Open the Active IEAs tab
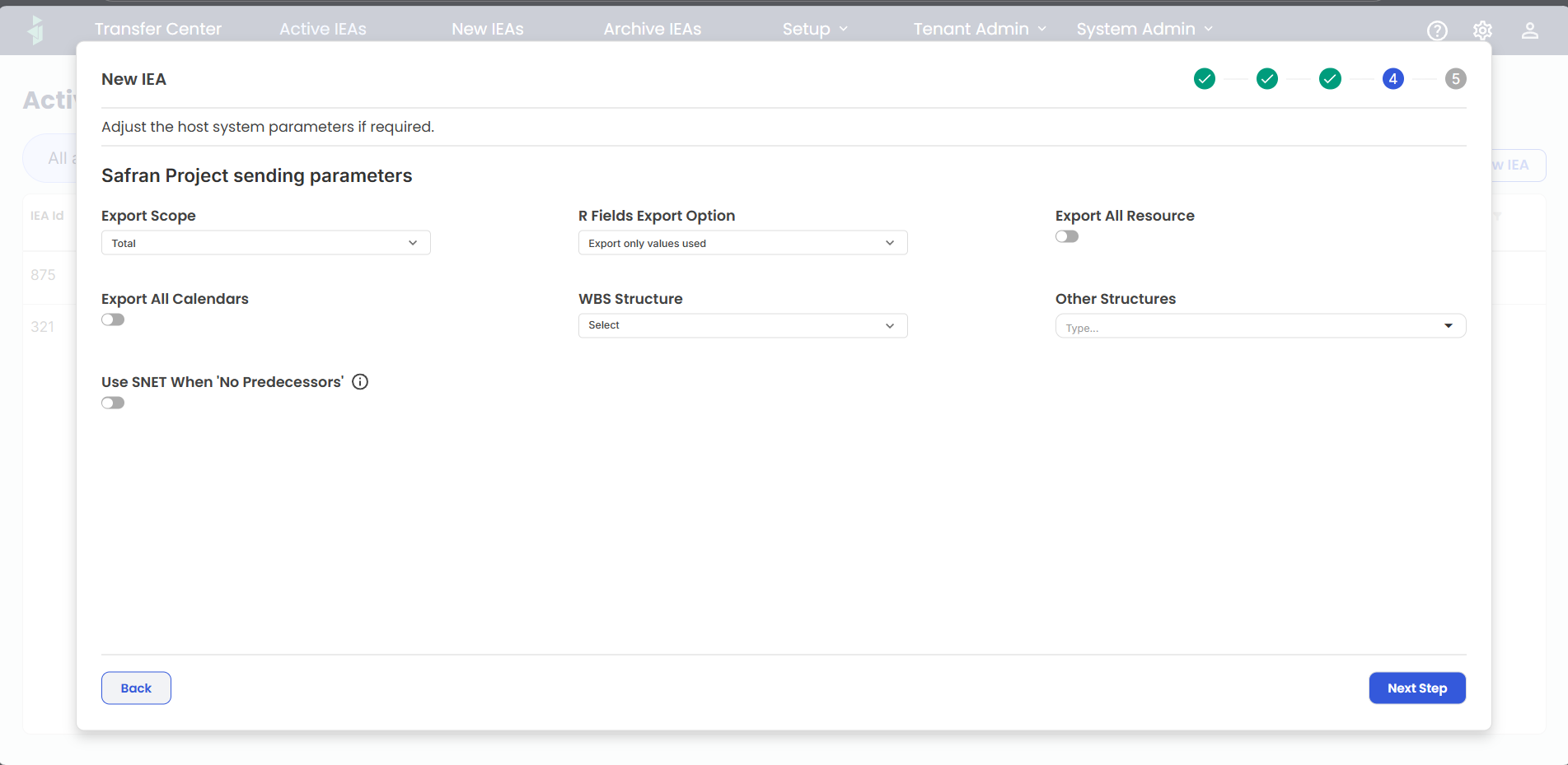Screen dimensions: 1568x765 click(323, 29)
